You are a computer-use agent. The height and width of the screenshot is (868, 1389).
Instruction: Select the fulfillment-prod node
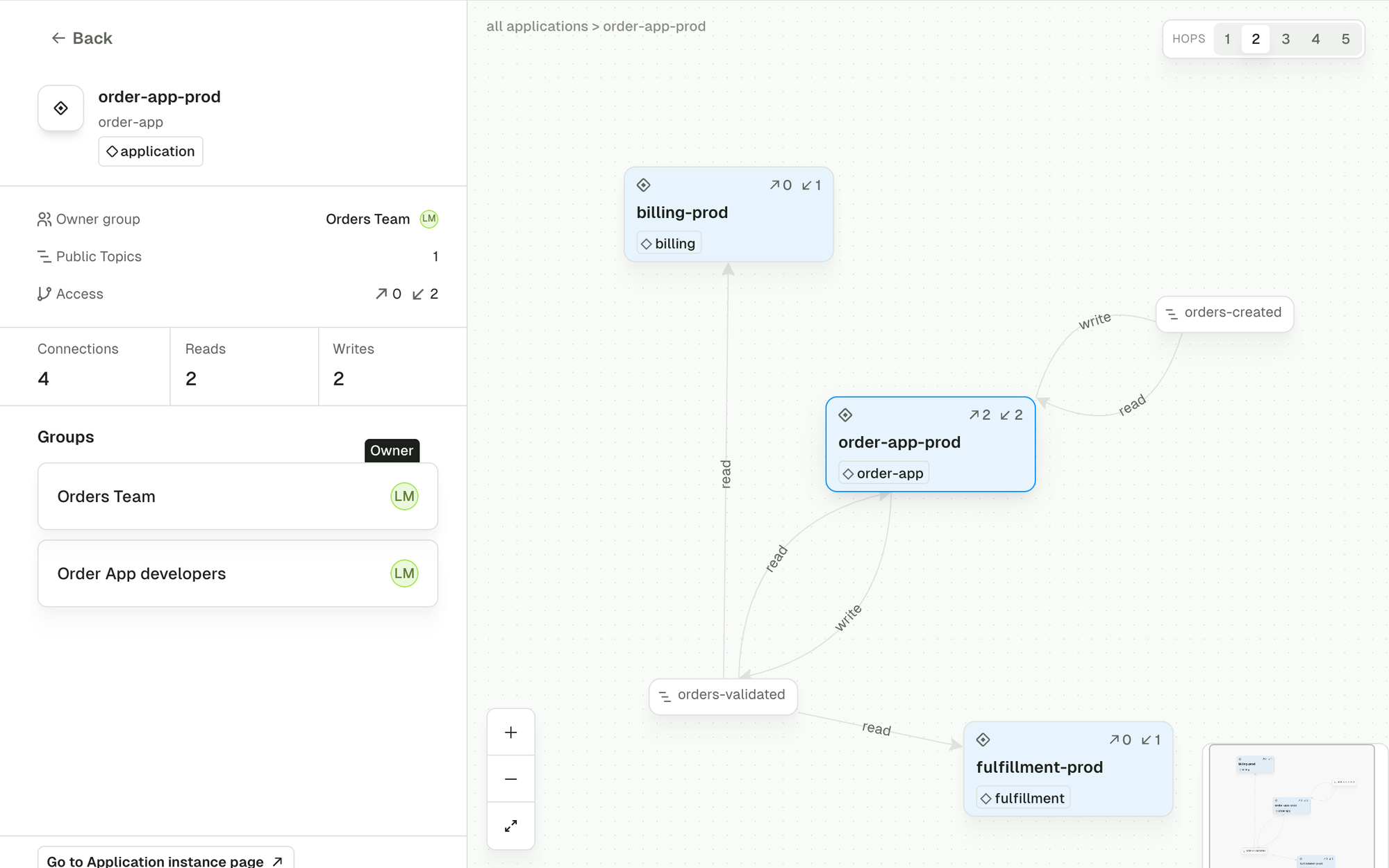1068,769
